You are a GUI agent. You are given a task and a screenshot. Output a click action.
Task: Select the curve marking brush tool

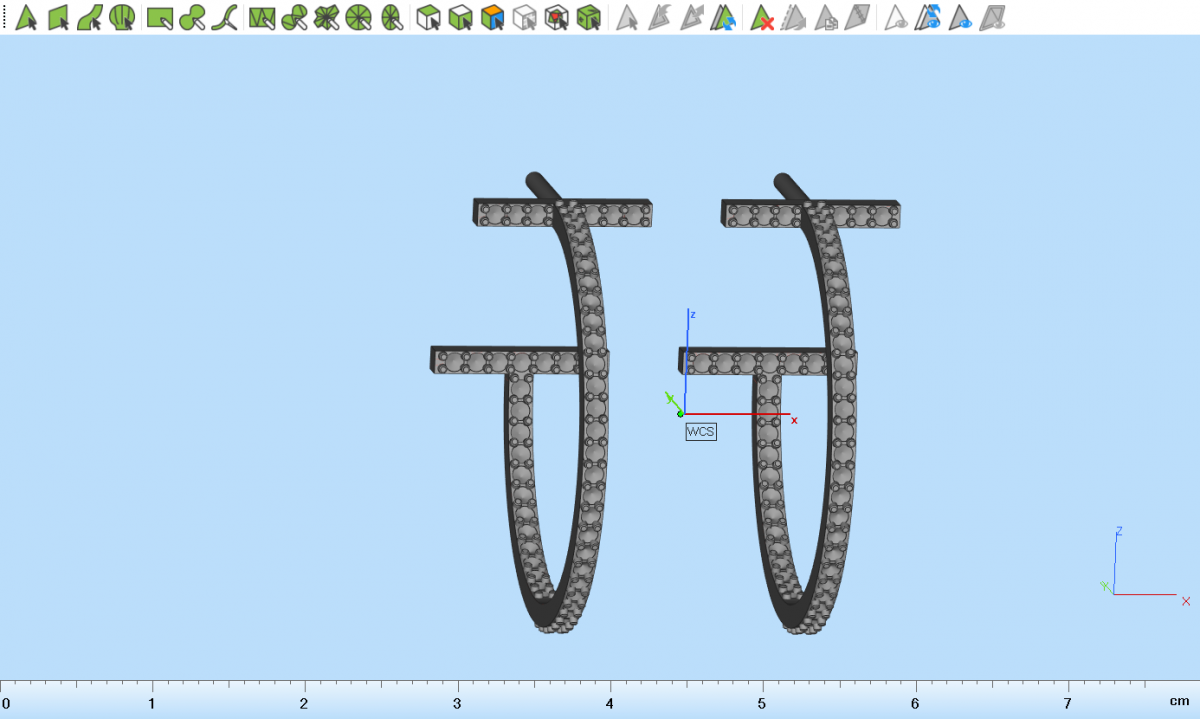coord(225,17)
